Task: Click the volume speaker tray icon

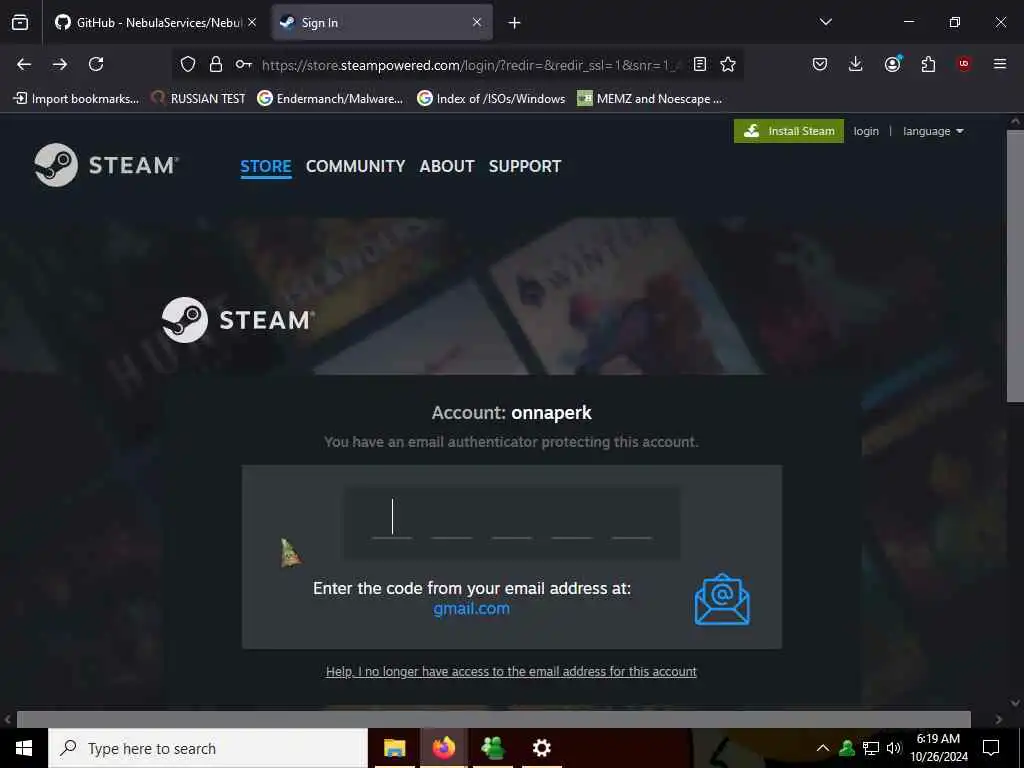Action: (x=893, y=748)
